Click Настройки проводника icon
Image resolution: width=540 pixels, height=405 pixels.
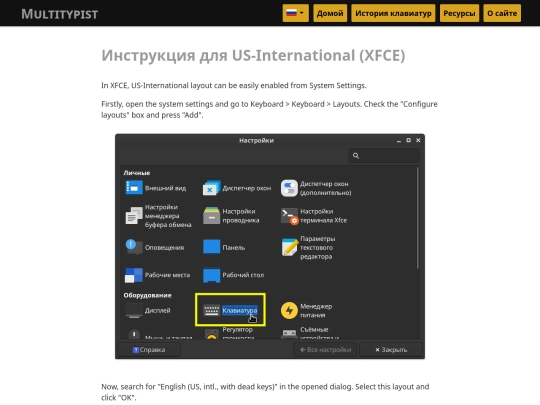pos(211,216)
